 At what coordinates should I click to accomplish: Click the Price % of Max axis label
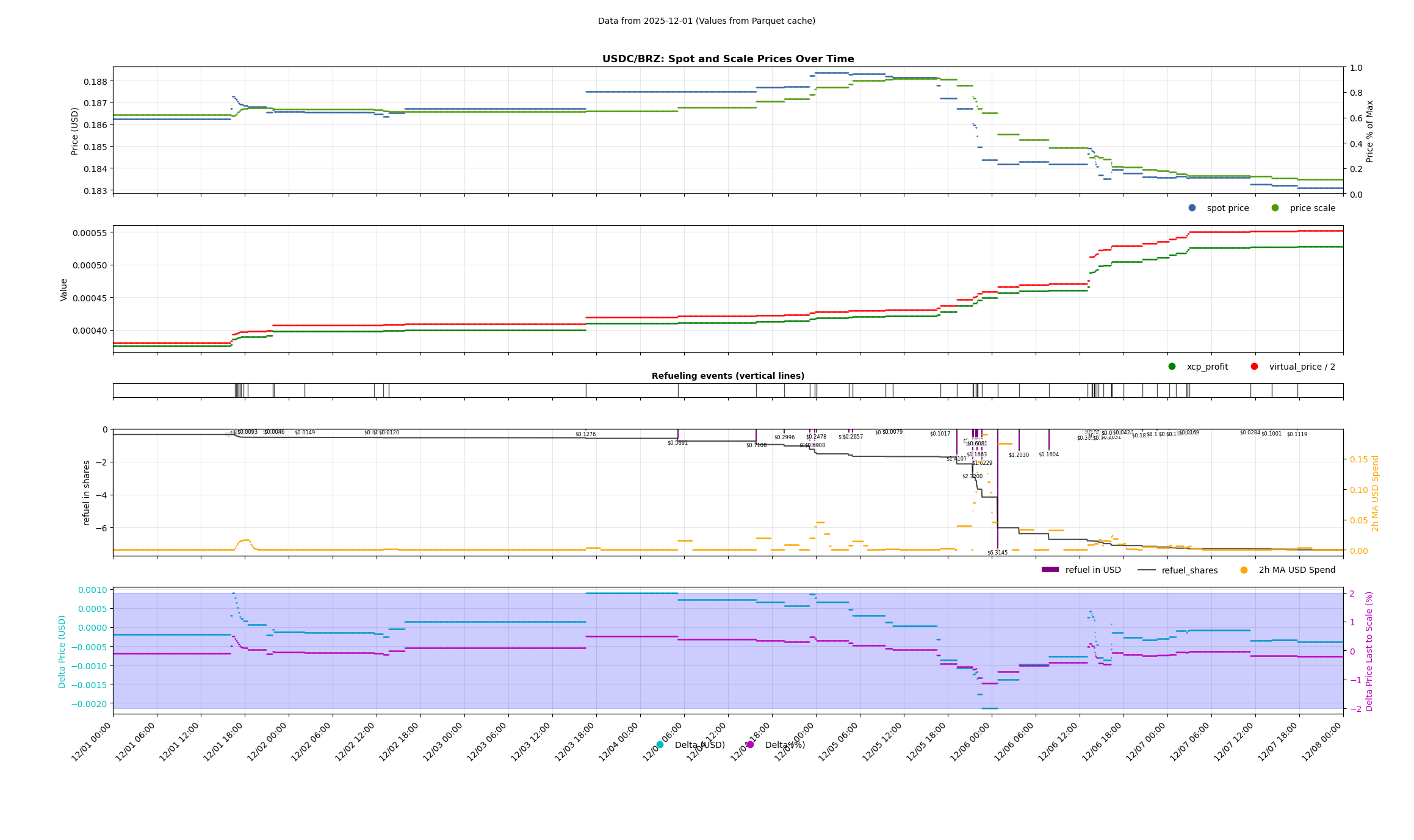click(x=1369, y=131)
